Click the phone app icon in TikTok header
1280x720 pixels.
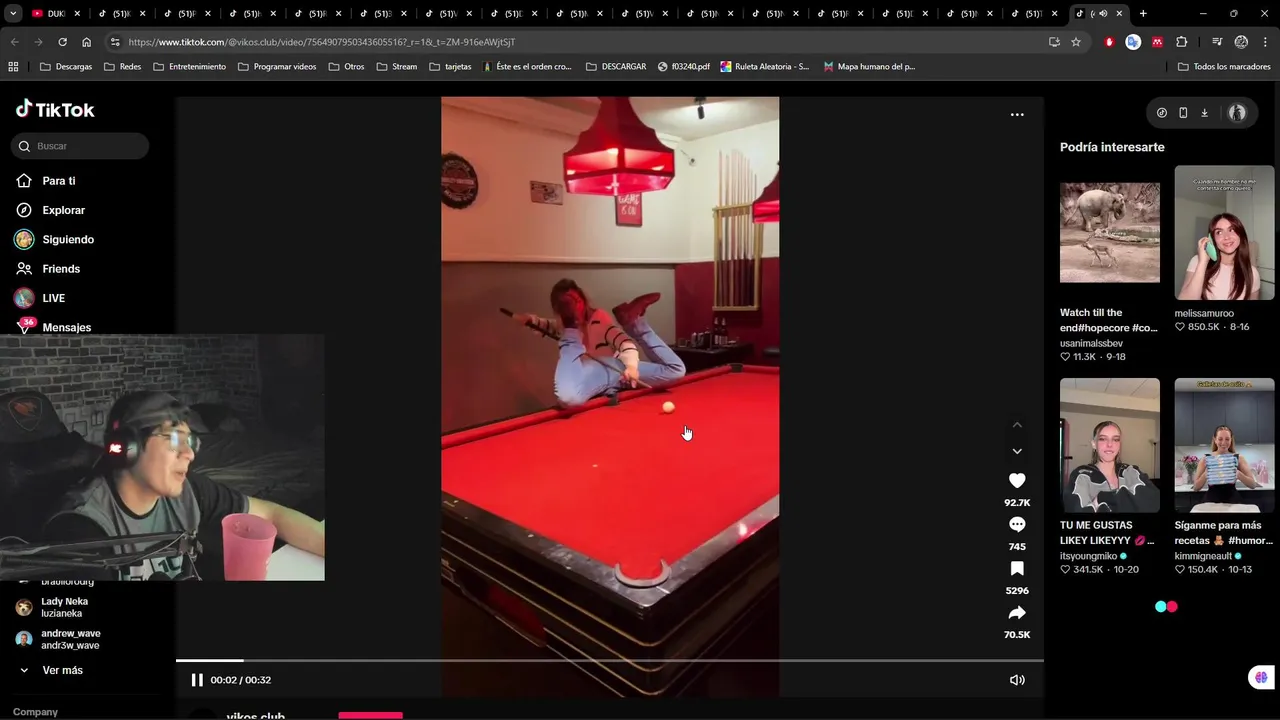[1183, 113]
